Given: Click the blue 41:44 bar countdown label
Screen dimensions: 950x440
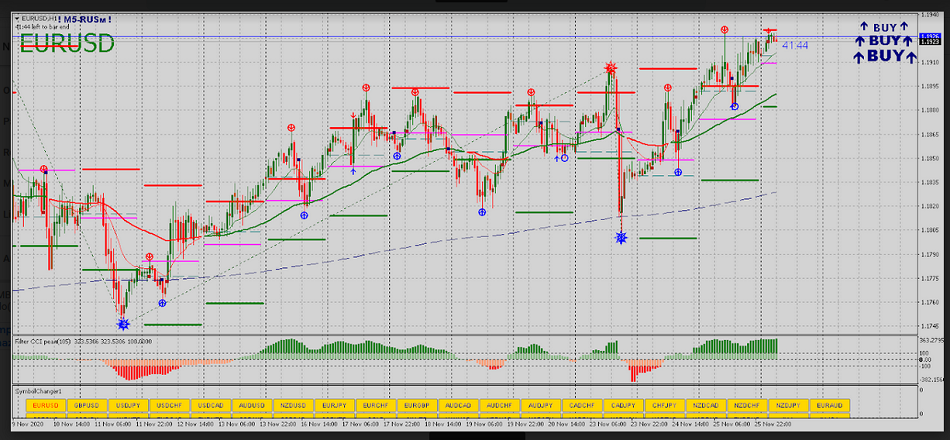Looking at the screenshot, I should pyautogui.click(x=795, y=45).
